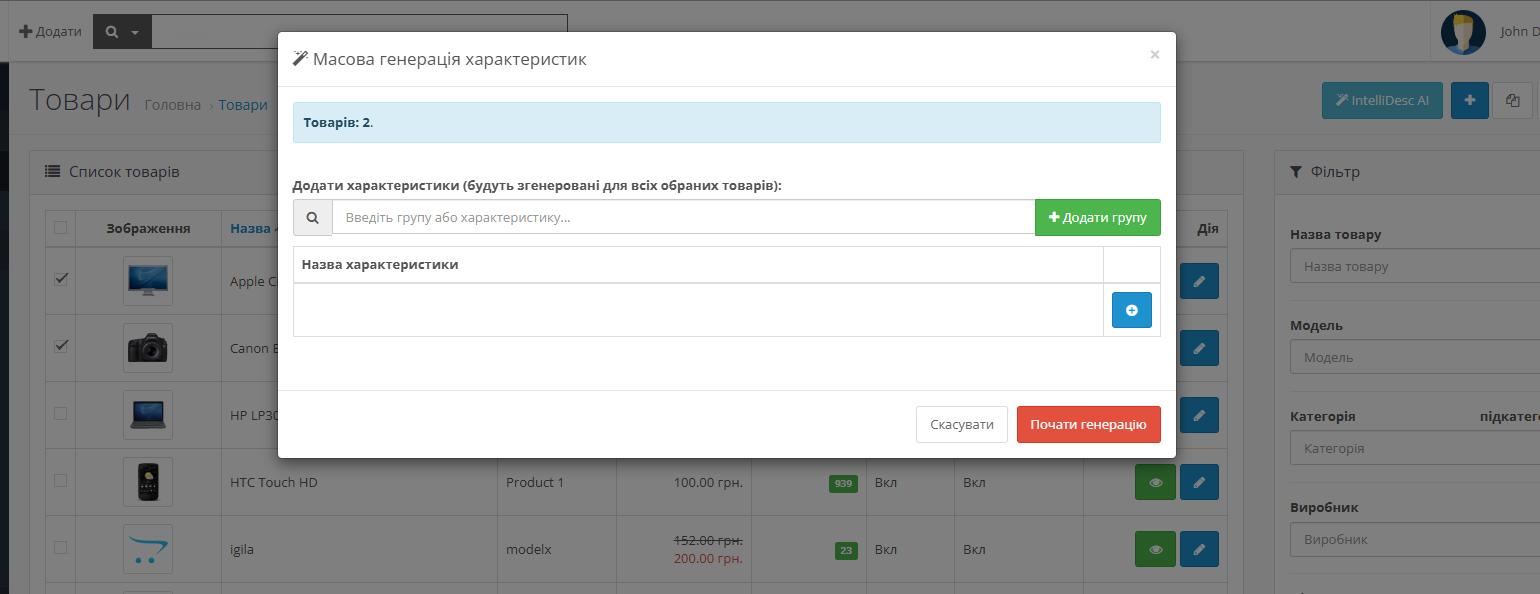Cancel the dialog with Скасувати
Image resolution: width=1540 pixels, height=594 pixels.
[961, 424]
